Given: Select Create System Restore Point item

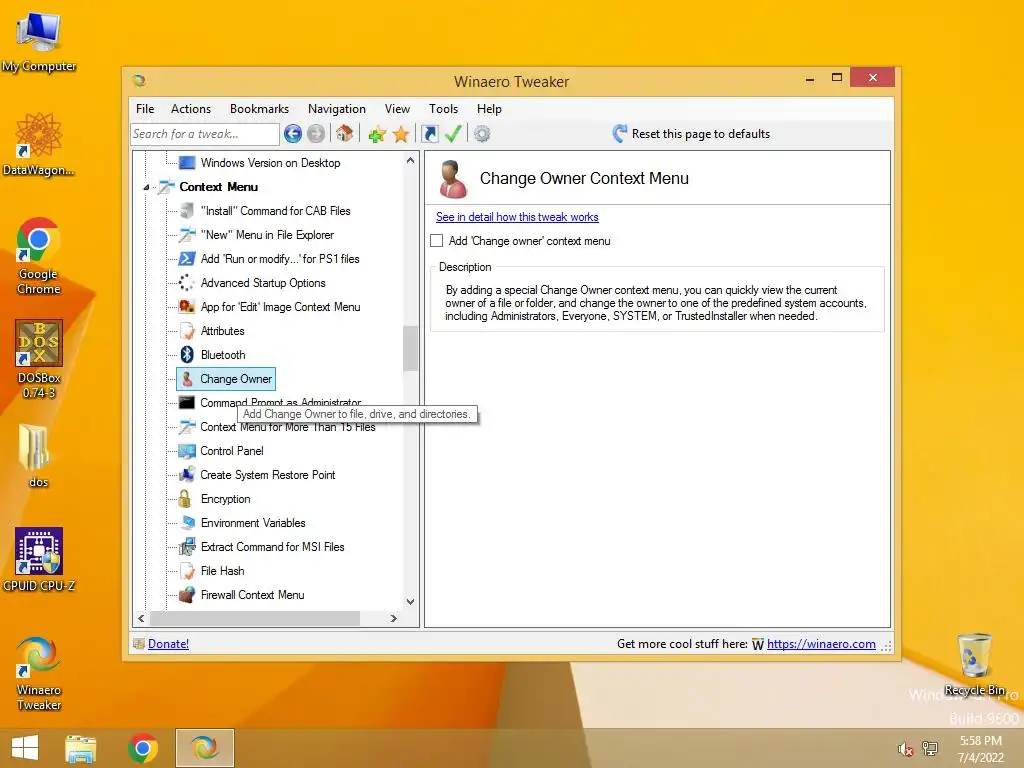Looking at the screenshot, I should point(268,475).
